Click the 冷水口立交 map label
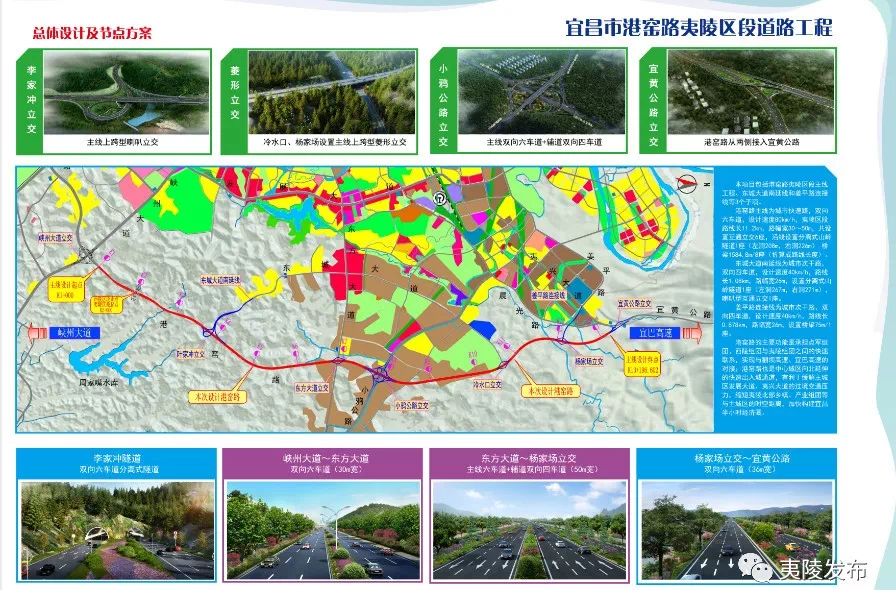 click(487, 385)
